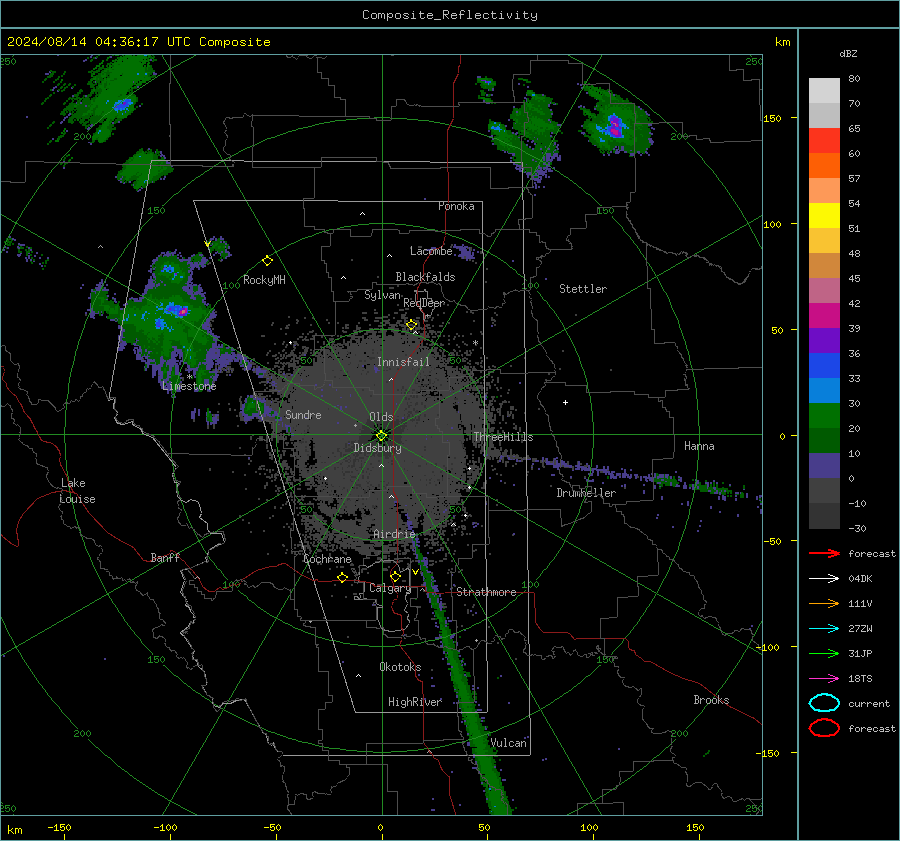900x841 pixels.
Task: Click the Didsbury town label
Action: [378, 448]
